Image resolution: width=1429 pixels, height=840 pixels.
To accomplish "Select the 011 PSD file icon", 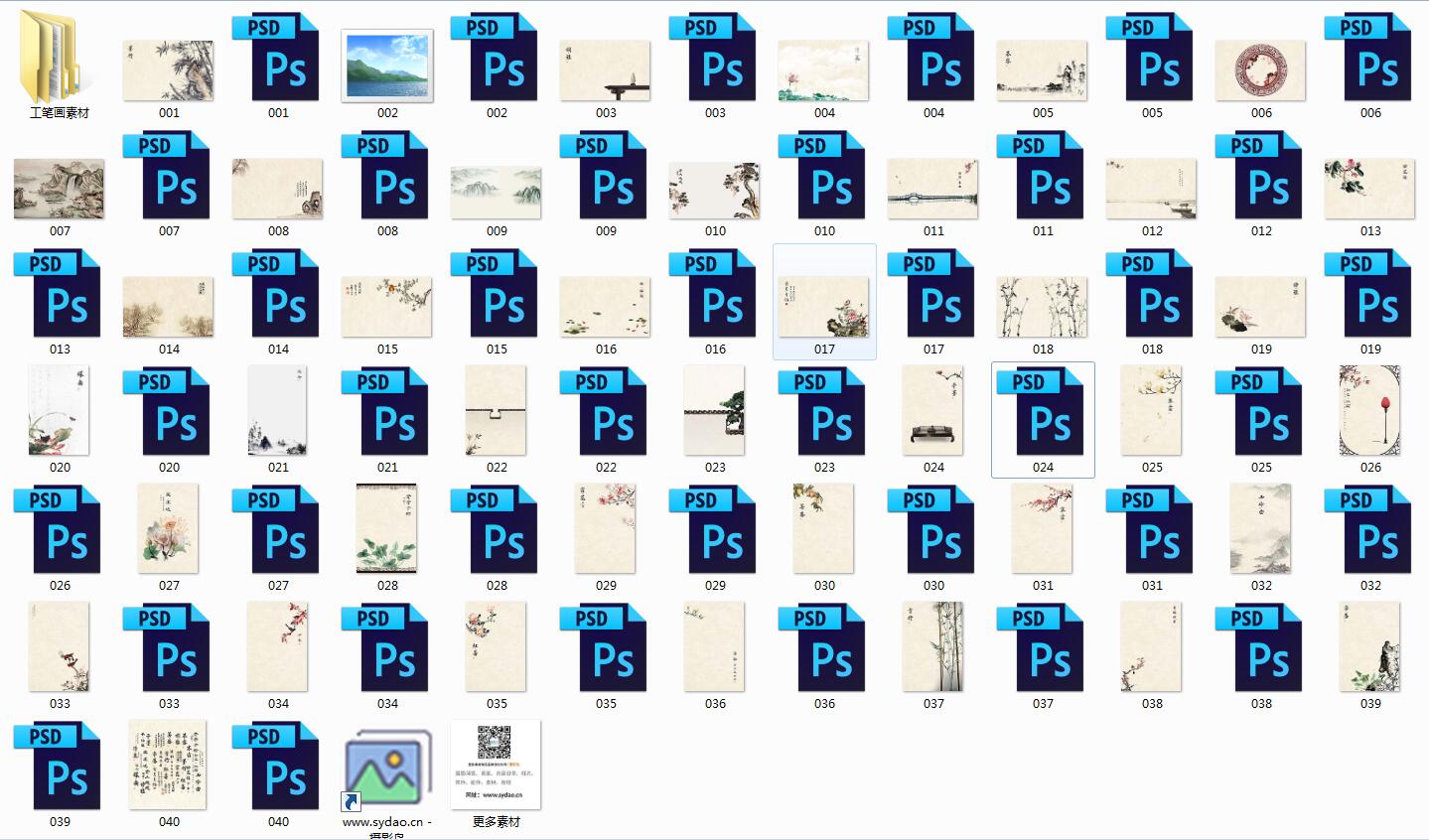I will point(1042,176).
